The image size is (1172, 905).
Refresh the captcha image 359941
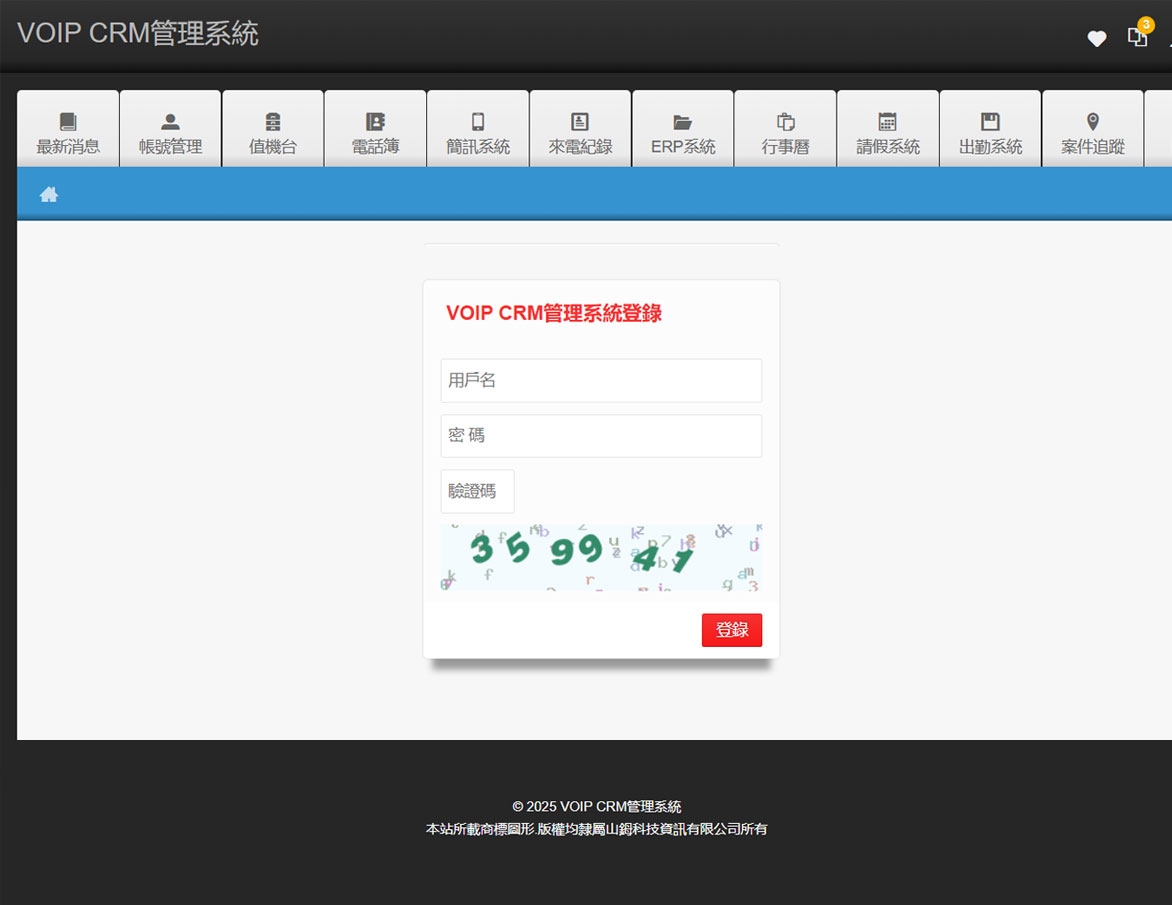coord(601,557)
